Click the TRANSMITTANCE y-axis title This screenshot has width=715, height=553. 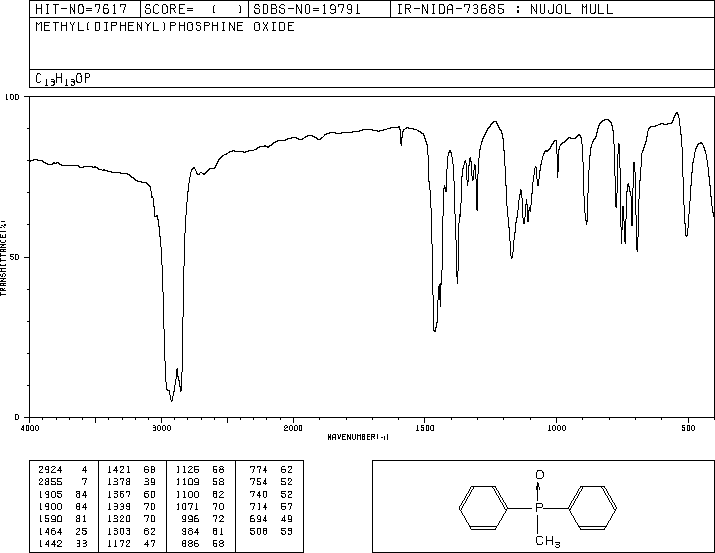[3, 258]
